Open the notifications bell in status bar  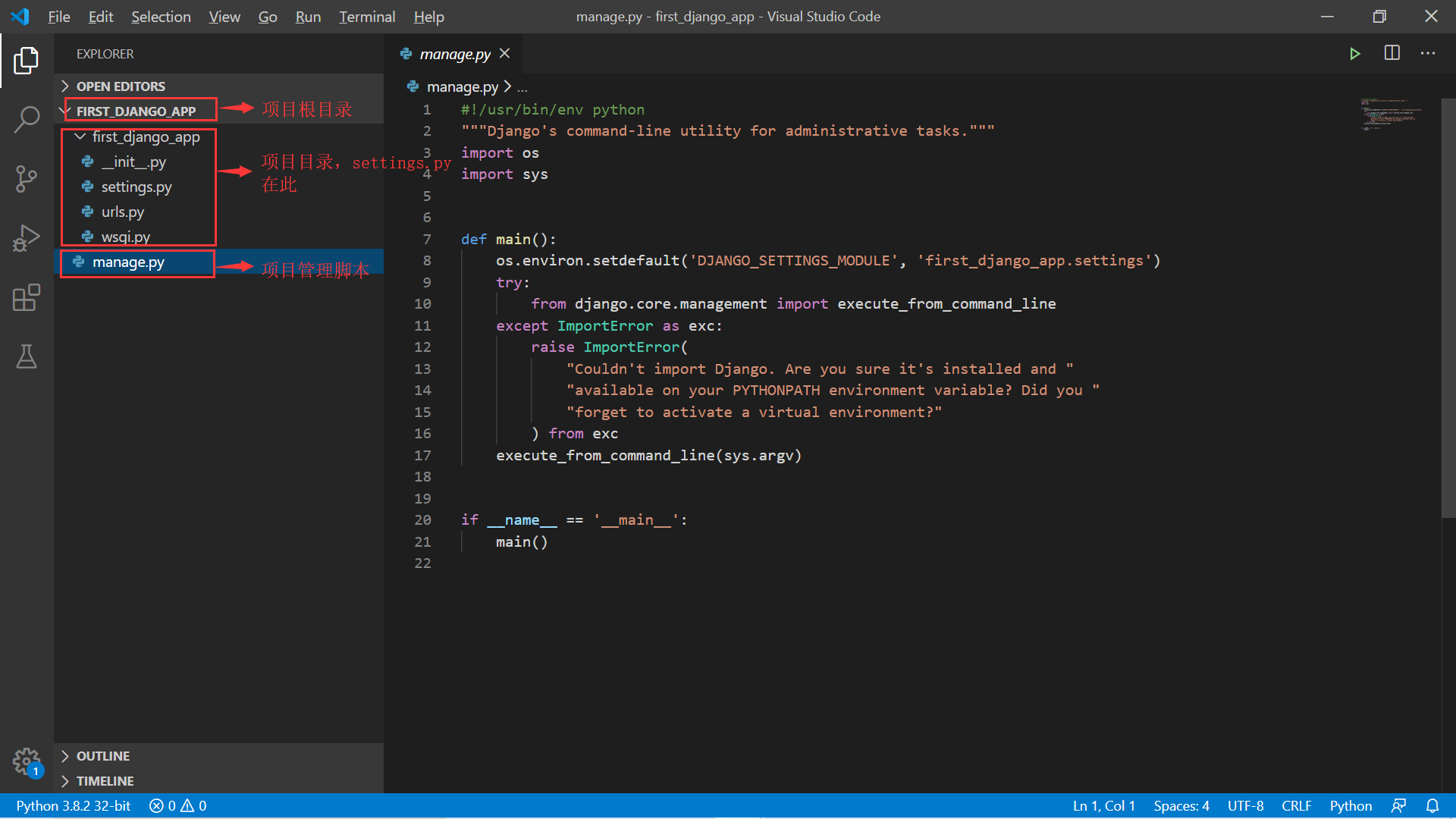(1432, 805)
